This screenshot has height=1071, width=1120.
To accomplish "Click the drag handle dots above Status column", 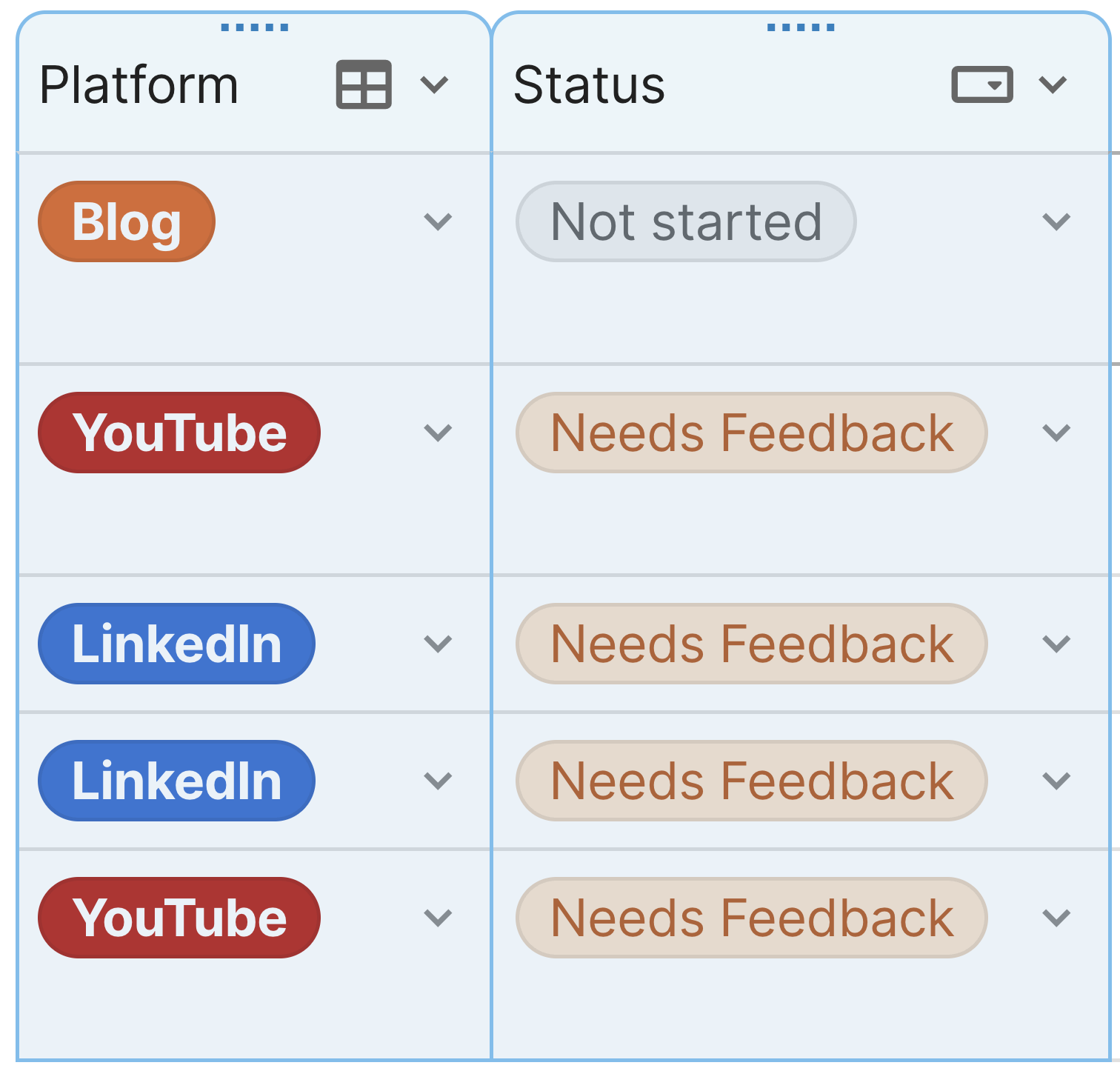I will (x=801, y=27).
